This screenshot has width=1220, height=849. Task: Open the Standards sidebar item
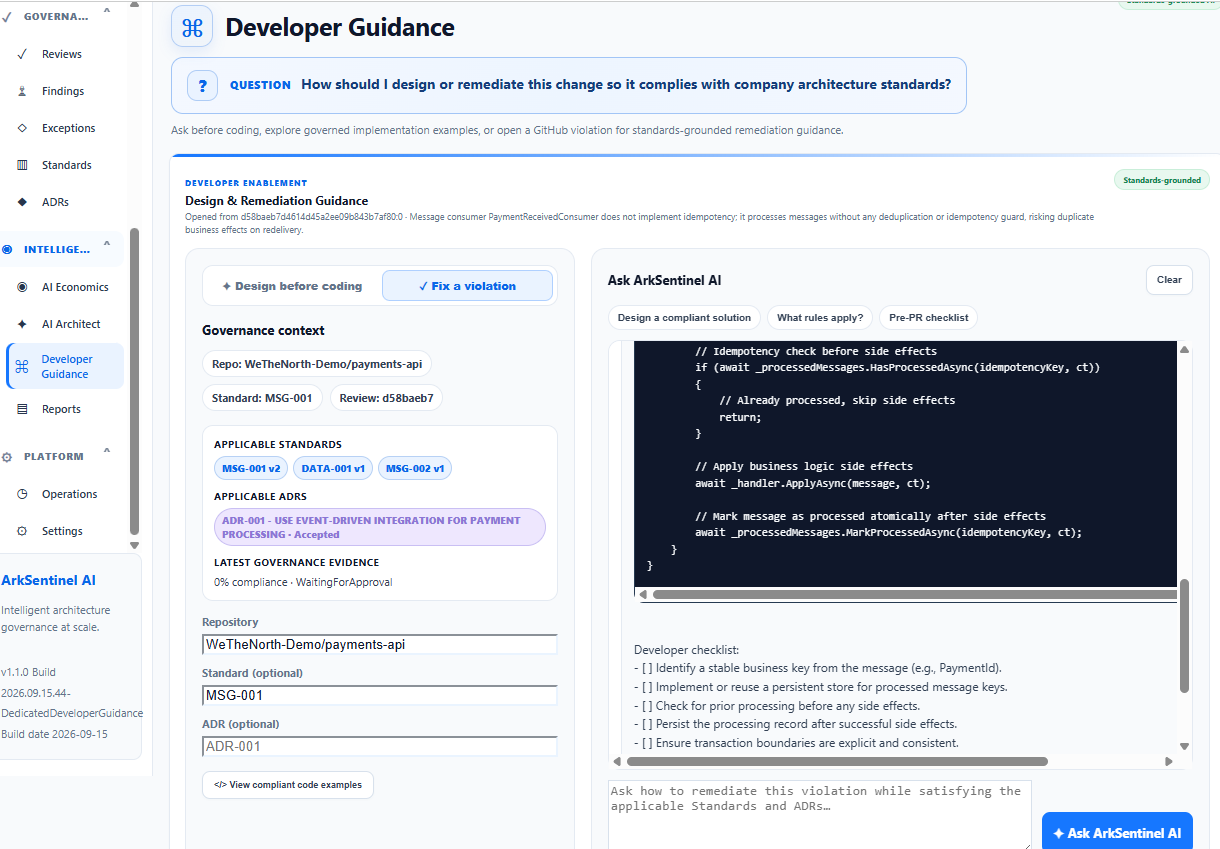click(x=66, y=165)
